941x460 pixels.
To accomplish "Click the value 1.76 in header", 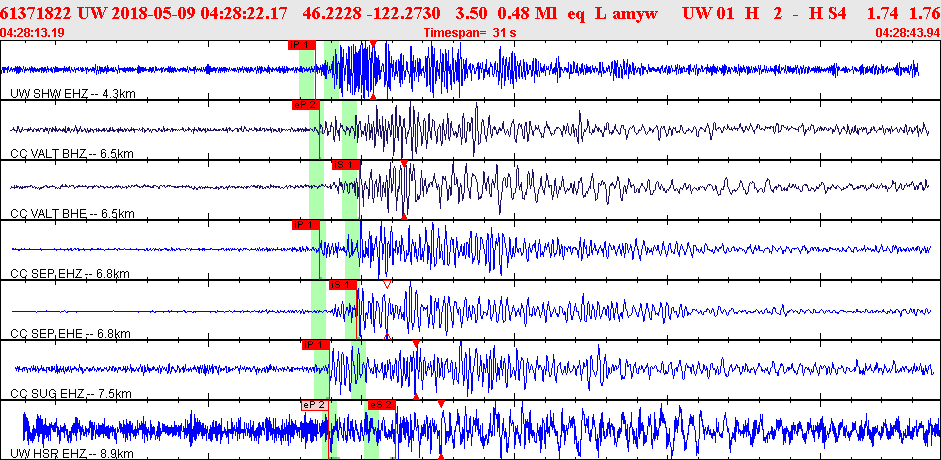I will point(925,13).
